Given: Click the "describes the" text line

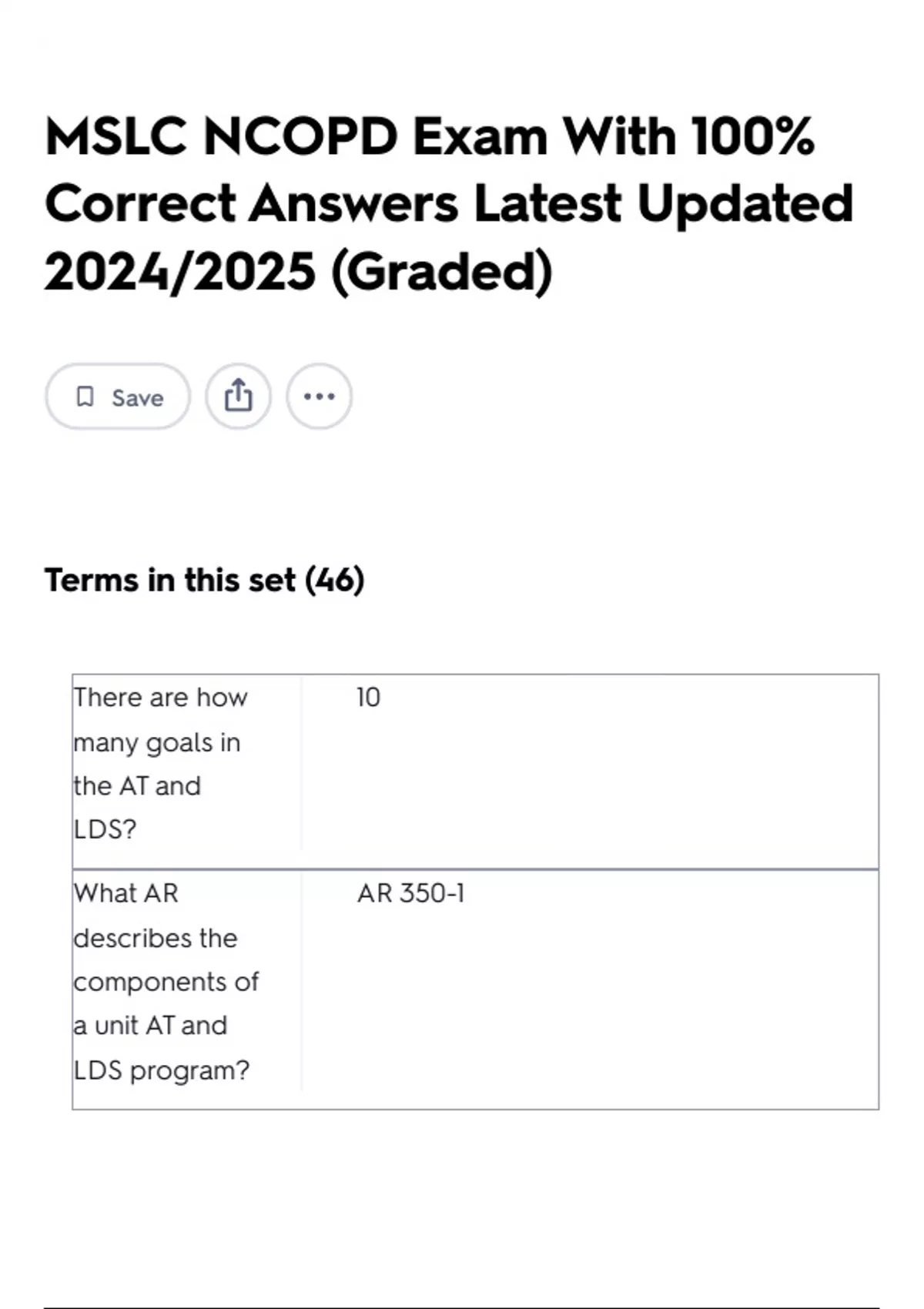Looking at the screenshot, I should (x=156, y=938).
